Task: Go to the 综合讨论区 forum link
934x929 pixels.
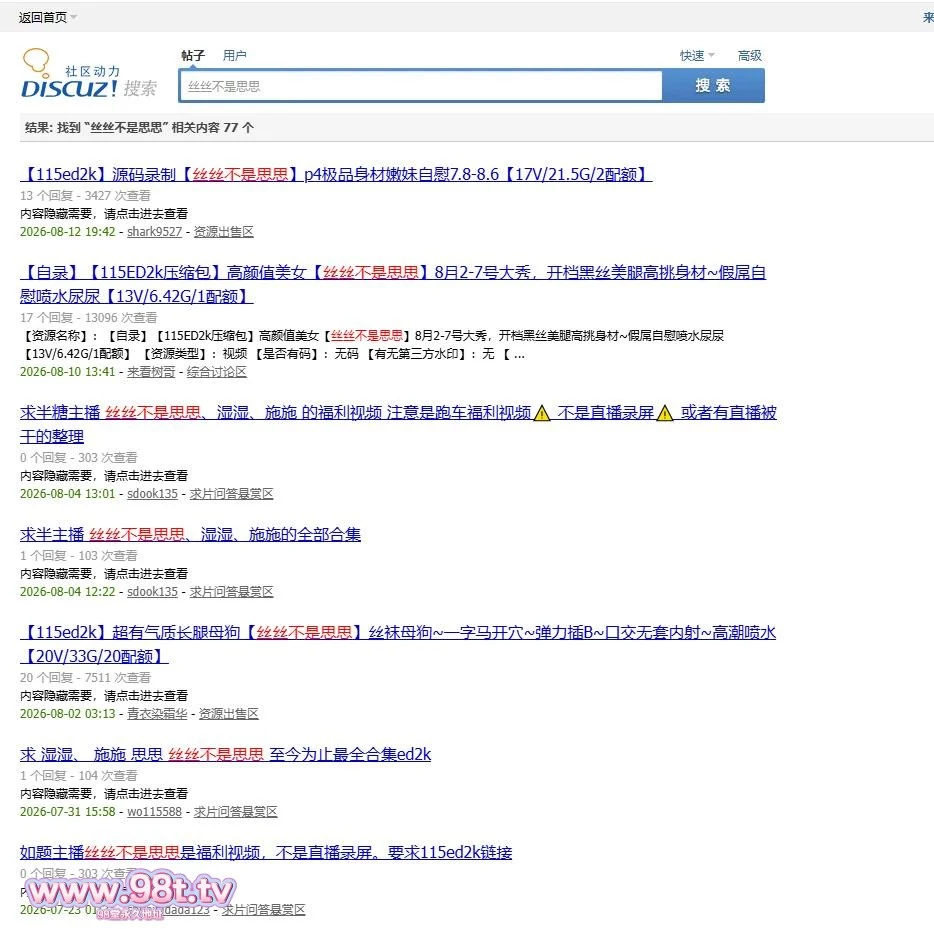Action: (216, 372)
